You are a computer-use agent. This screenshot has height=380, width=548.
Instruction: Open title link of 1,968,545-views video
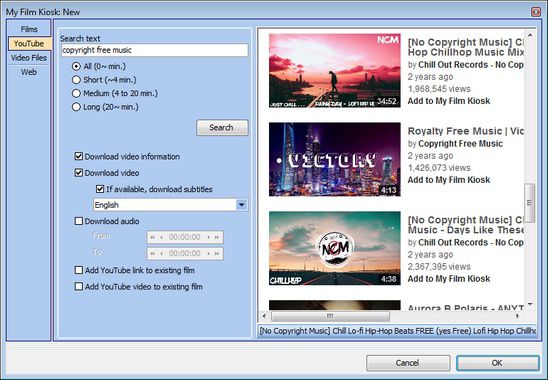pos(466,47)
